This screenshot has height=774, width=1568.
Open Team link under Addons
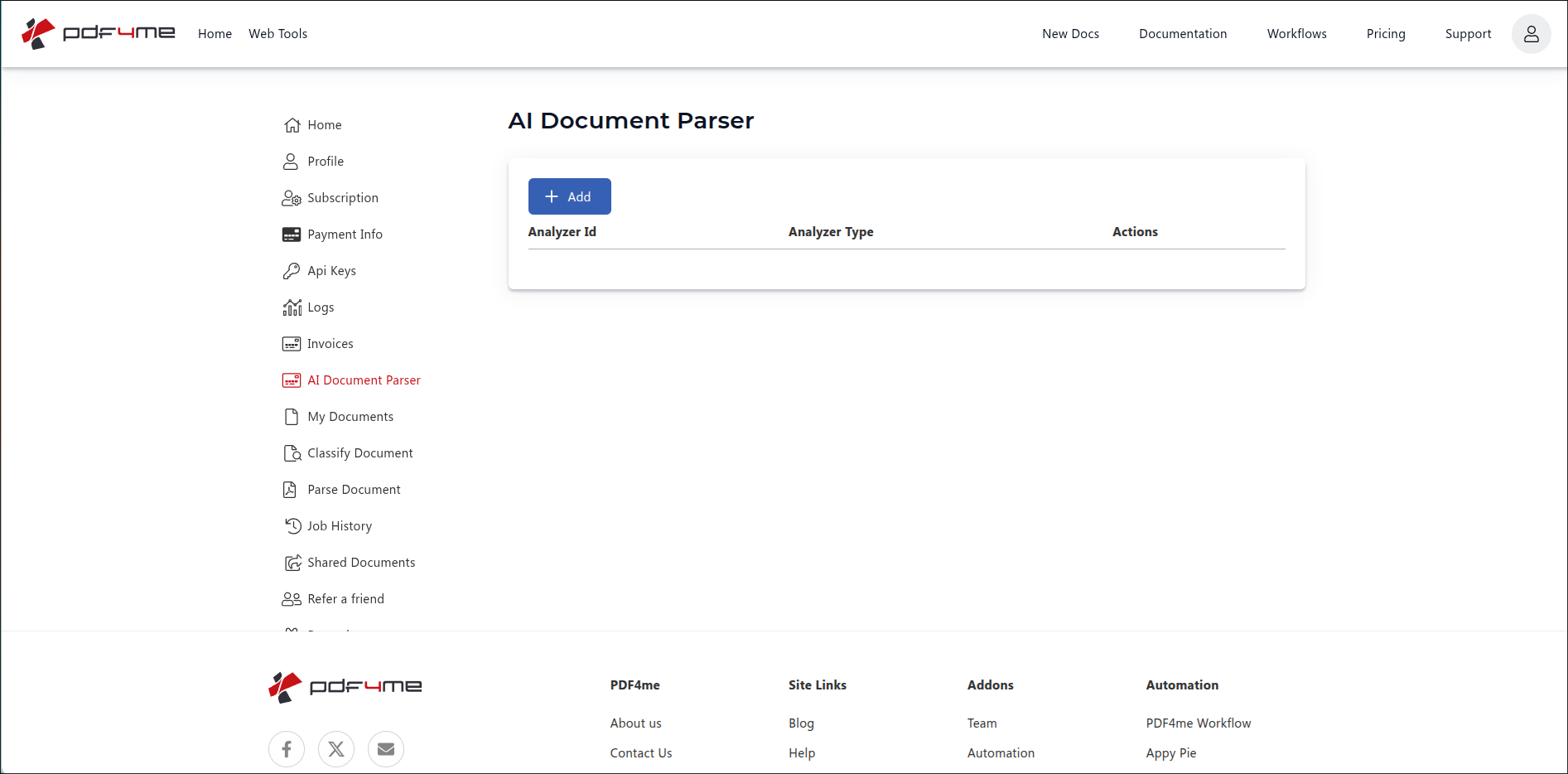pyautogui.click(x=982, y=723)
